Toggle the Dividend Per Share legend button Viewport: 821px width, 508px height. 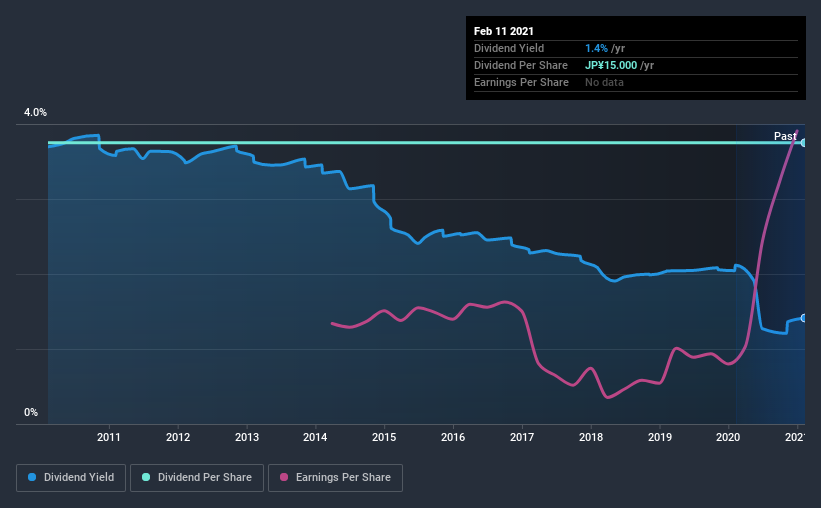197,478
